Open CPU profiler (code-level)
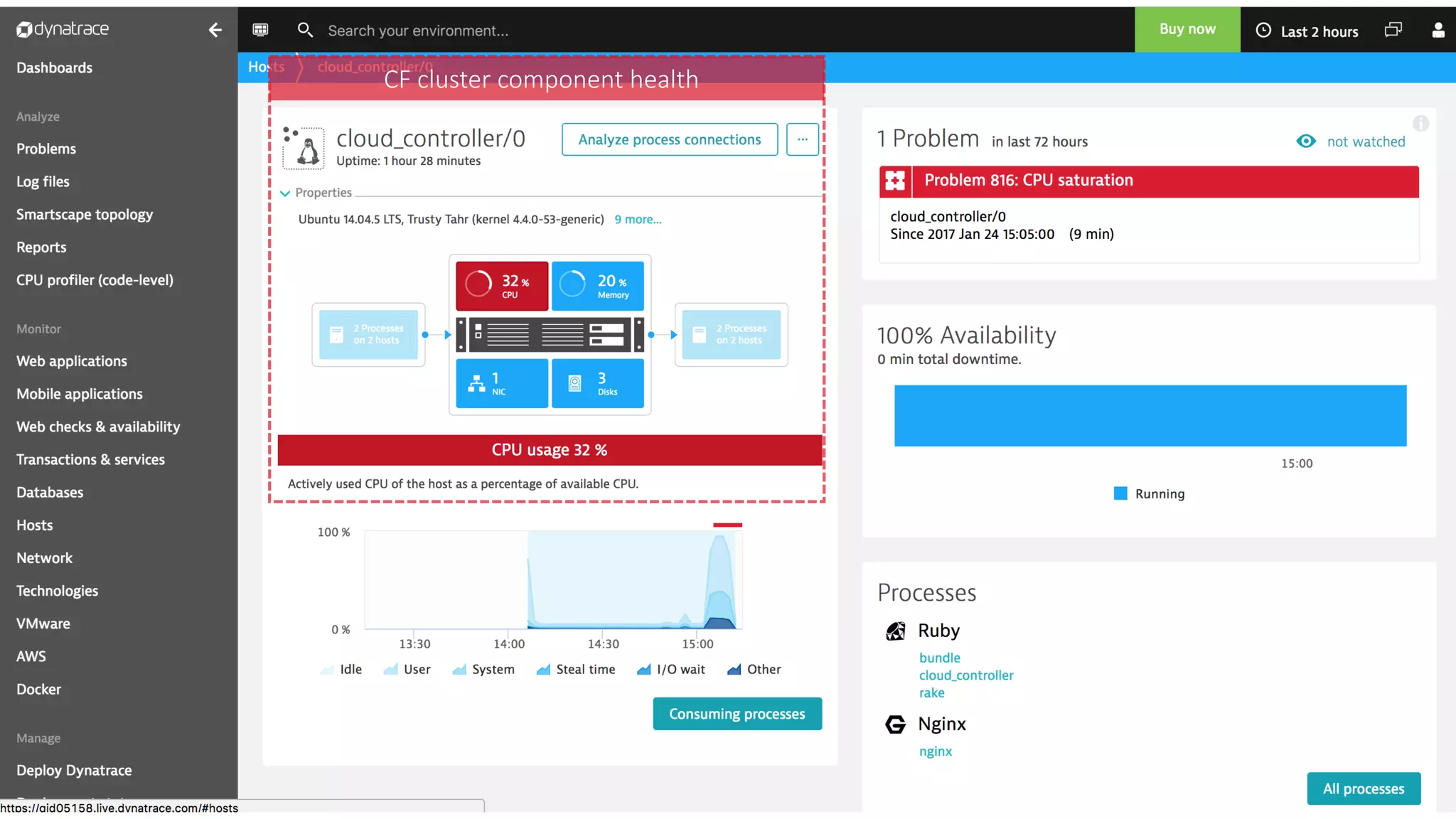This screenshot has height=819, width=1456. pos(95,281)
